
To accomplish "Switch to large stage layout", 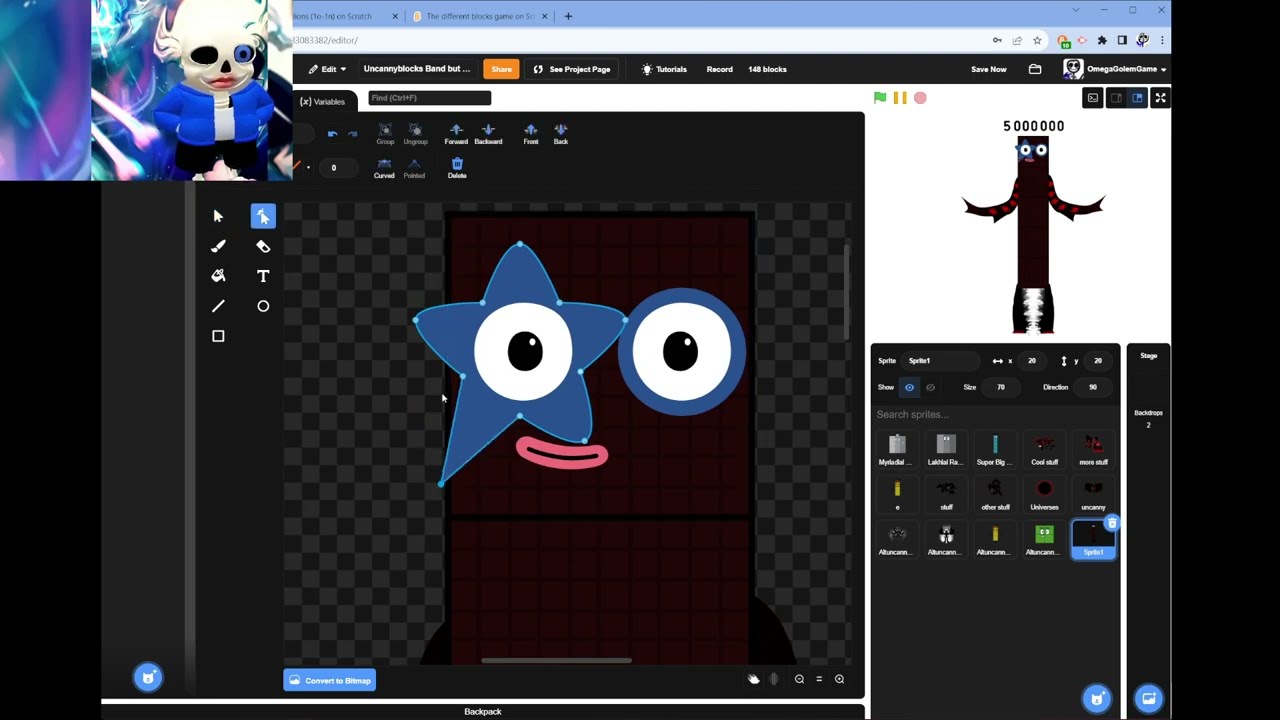I will tap(1137, 97).
